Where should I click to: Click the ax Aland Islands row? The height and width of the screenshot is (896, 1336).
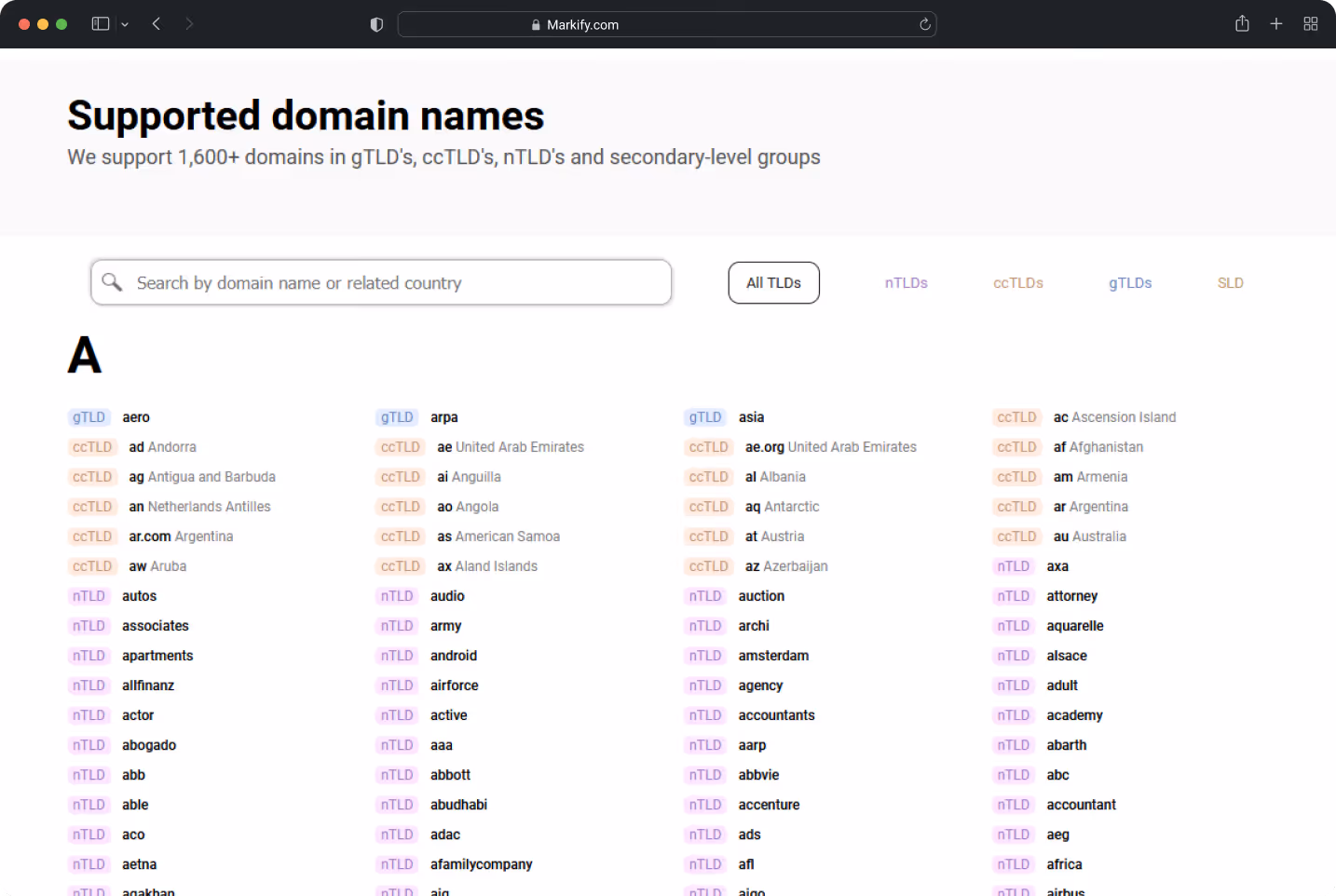(457, 566)
